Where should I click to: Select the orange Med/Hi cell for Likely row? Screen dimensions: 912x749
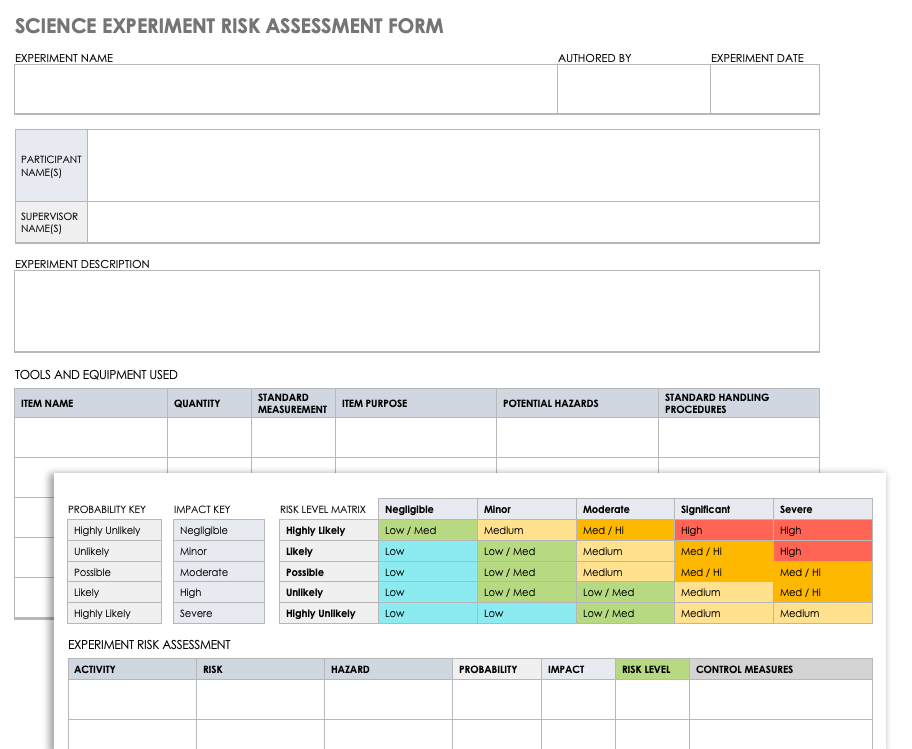723,551
